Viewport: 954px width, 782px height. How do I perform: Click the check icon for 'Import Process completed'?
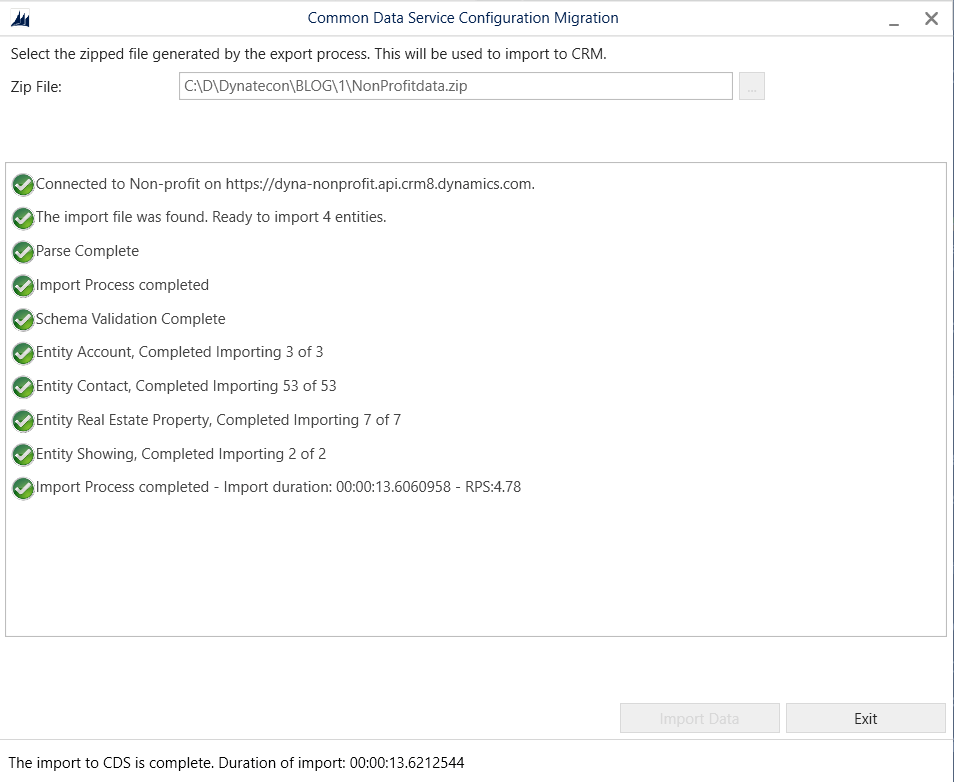pos(23,286)
